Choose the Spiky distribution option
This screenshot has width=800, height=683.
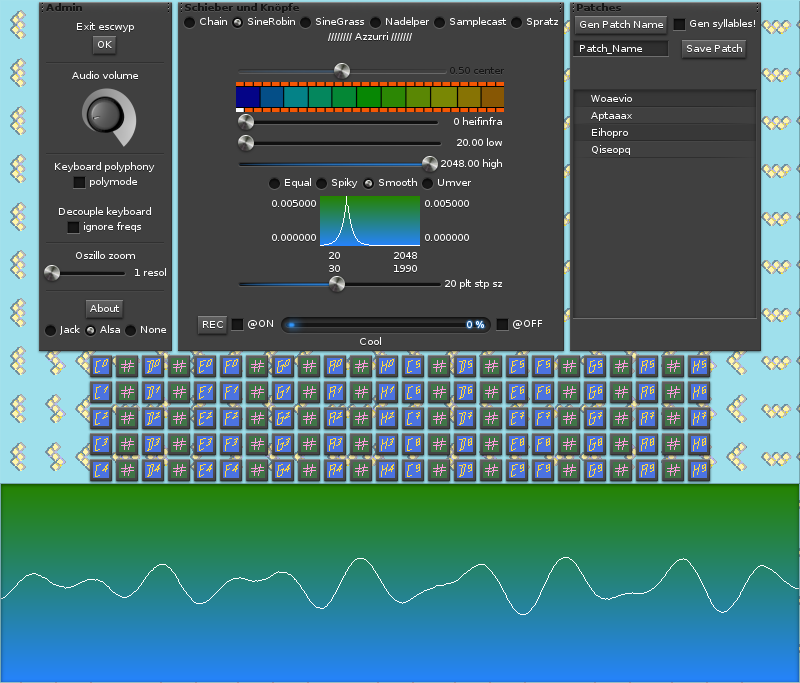click(x=322, y=183)
